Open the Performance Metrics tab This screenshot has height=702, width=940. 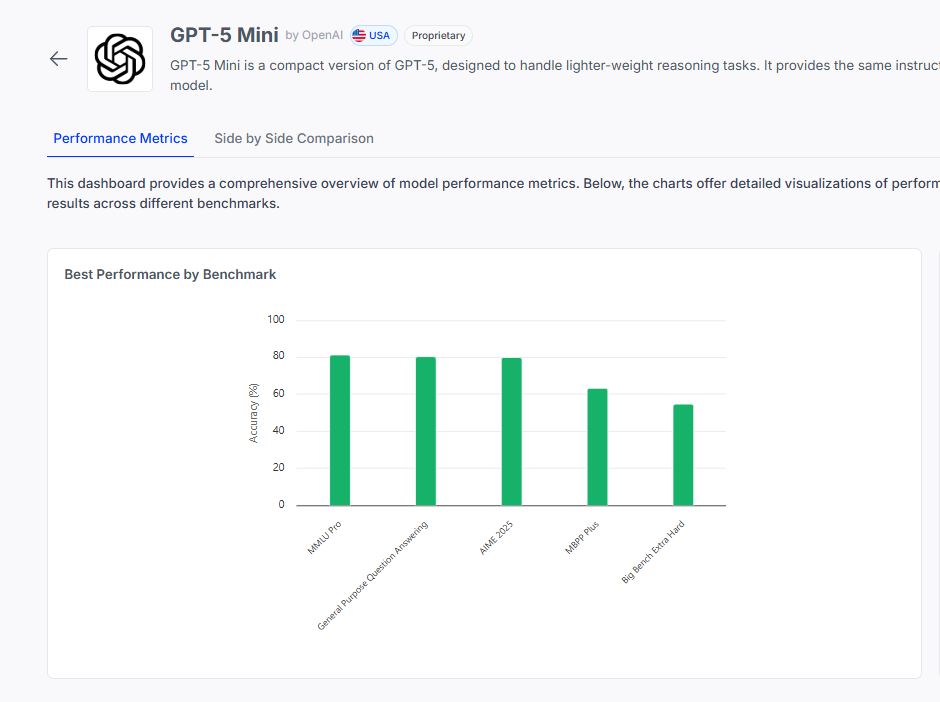120,138
